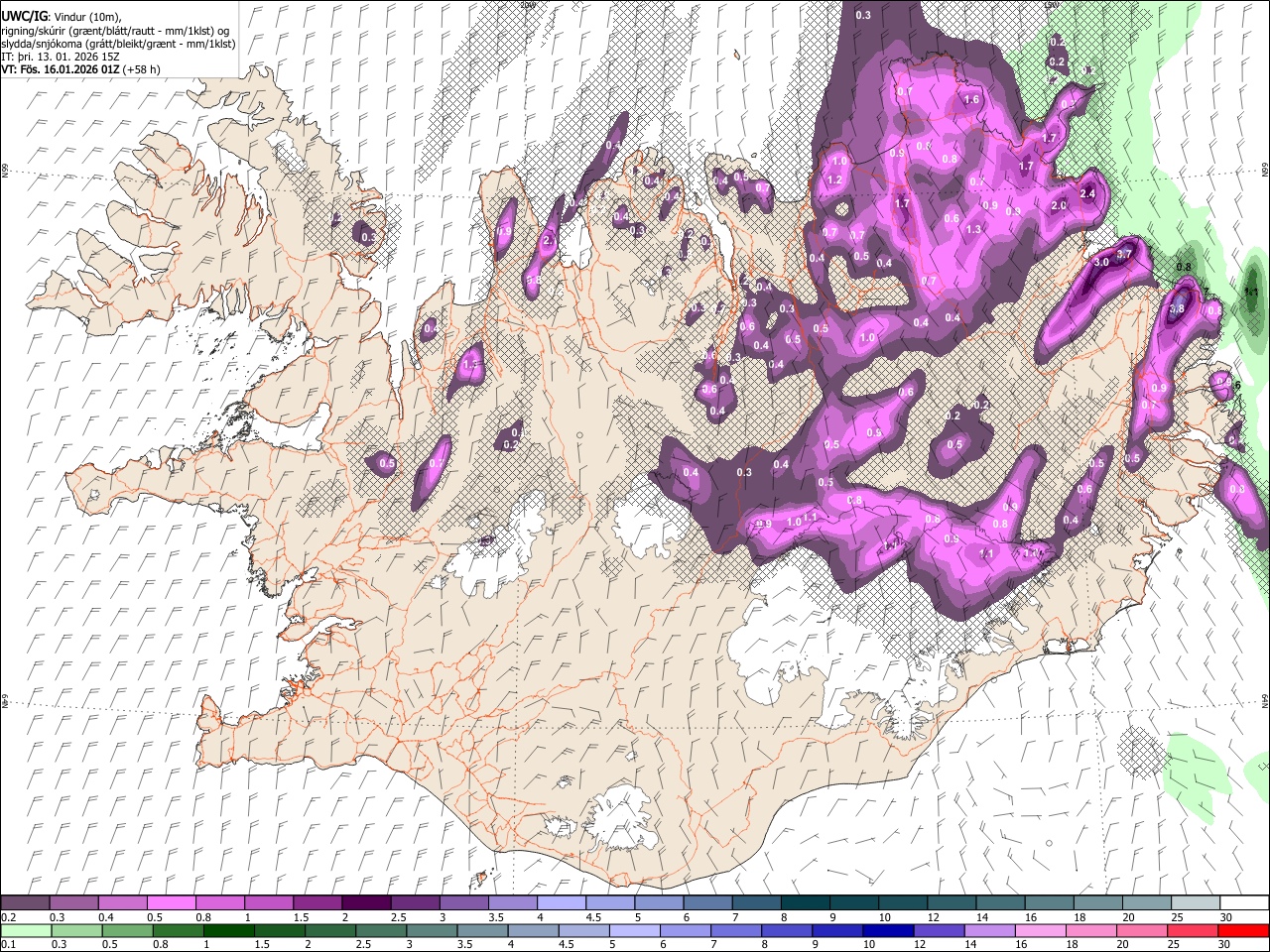Viewport: 1270px width, 952px height.
Task: Pick upper legend swatch between 0.2 and 0.3
Action: (x=25, y=903)
